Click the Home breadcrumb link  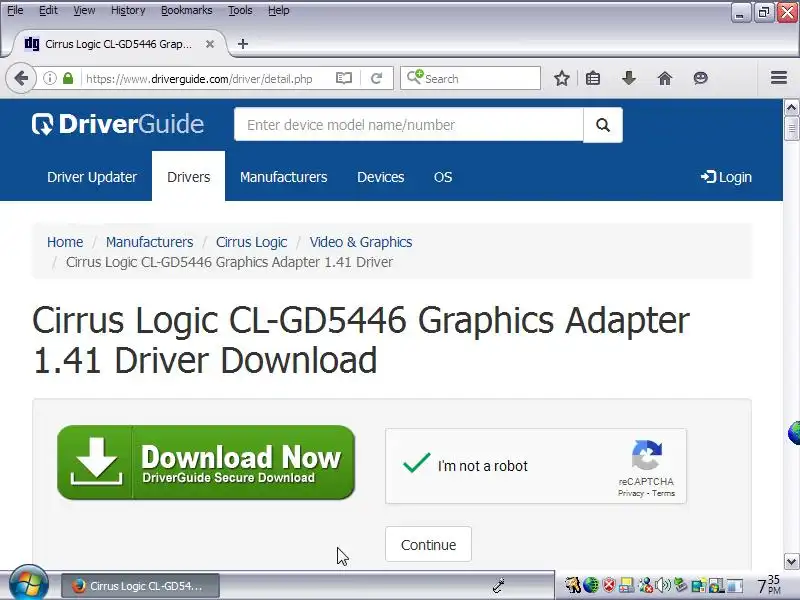click(x=65, y=242)
